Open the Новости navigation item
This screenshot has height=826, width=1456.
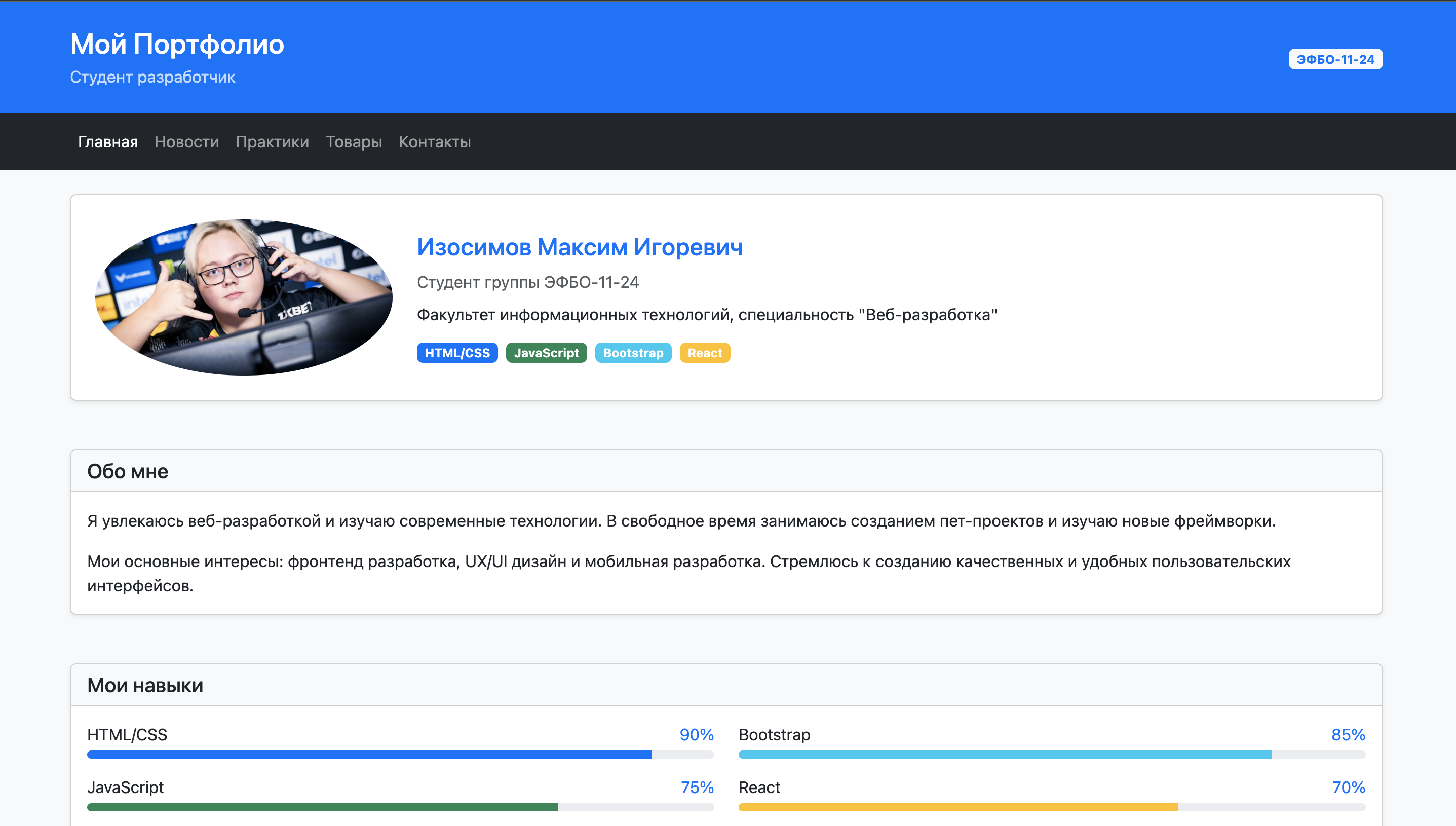tap(186, 142)
